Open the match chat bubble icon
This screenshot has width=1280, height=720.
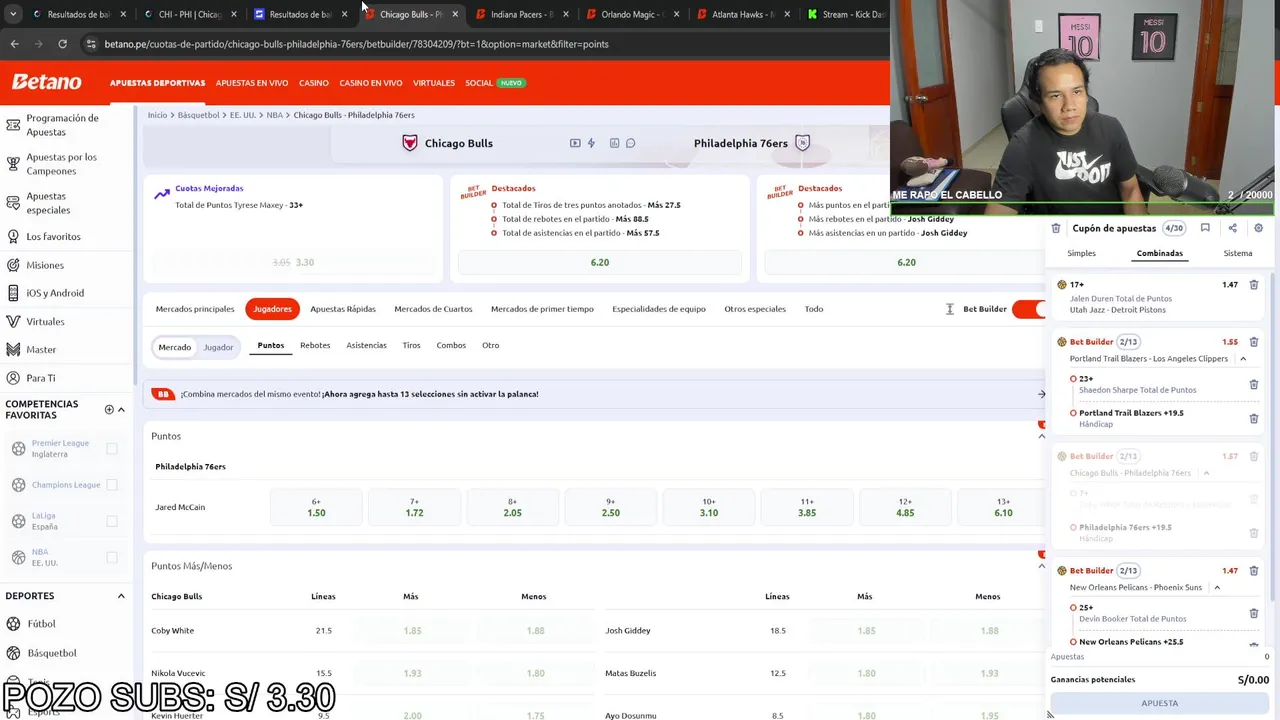(x=630, y=143)
